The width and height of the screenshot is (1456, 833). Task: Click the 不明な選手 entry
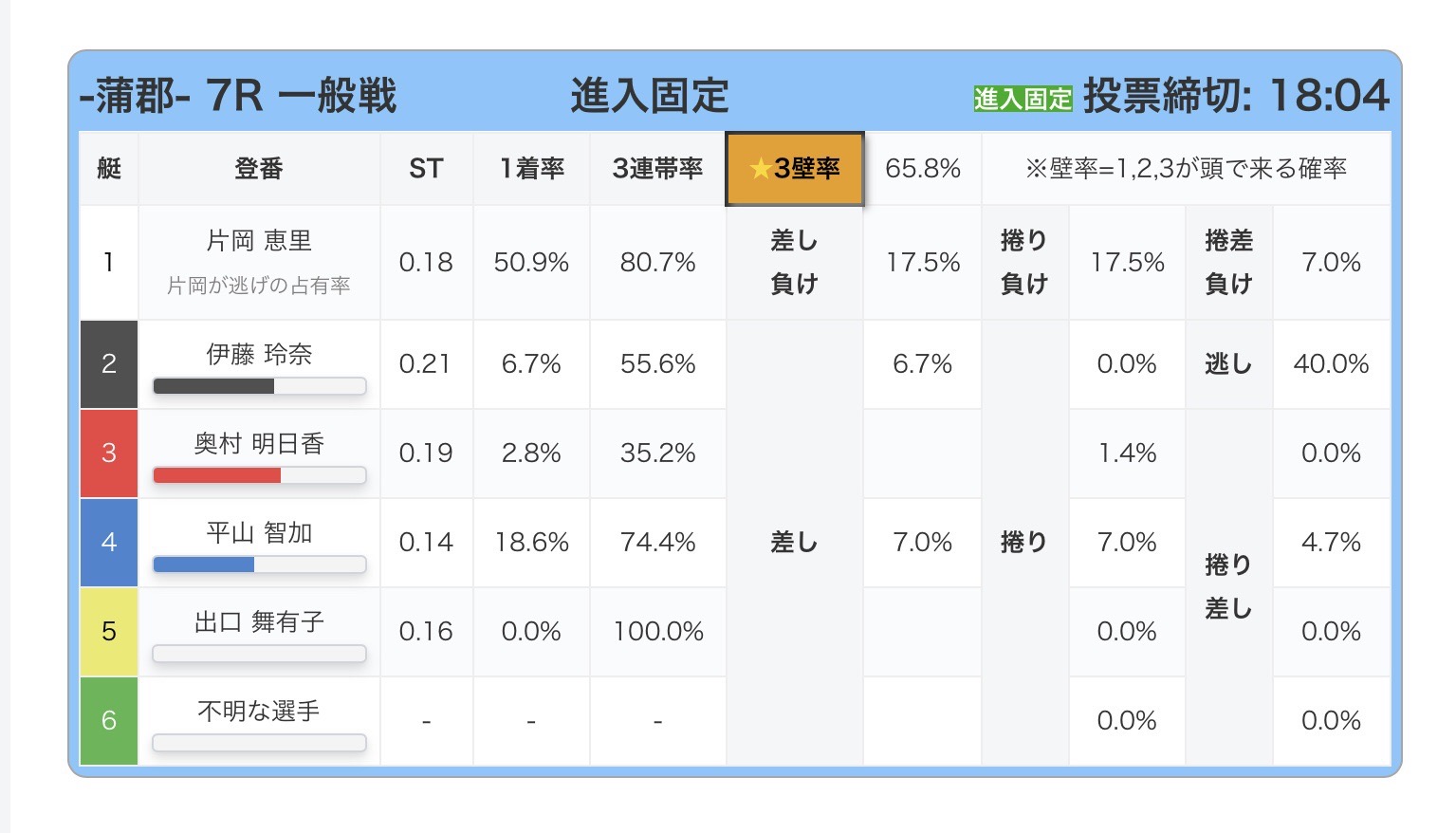(x=259, y=712)
